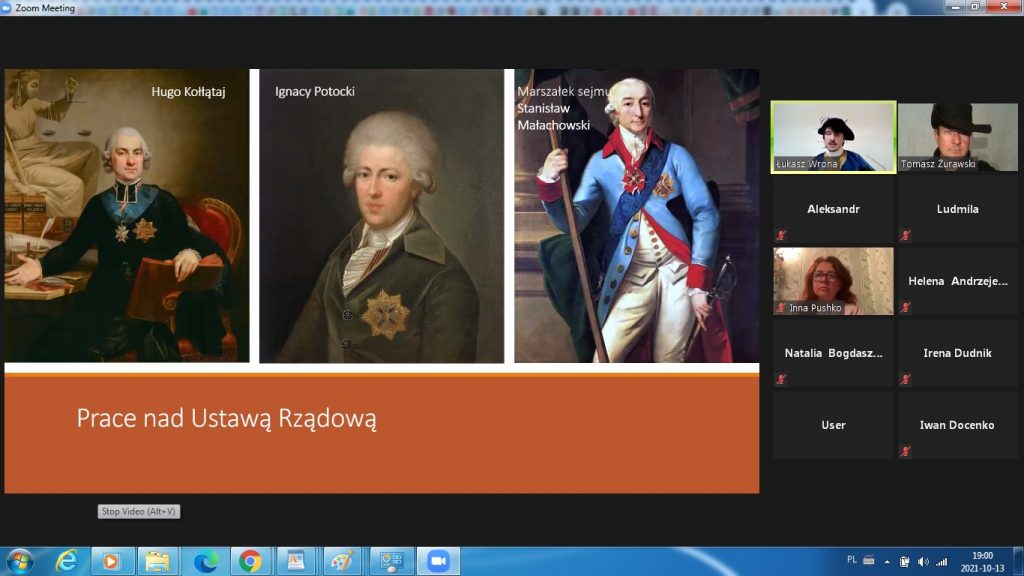Click the muted microphone icon on Aleksandr's tile

point(781,235)
